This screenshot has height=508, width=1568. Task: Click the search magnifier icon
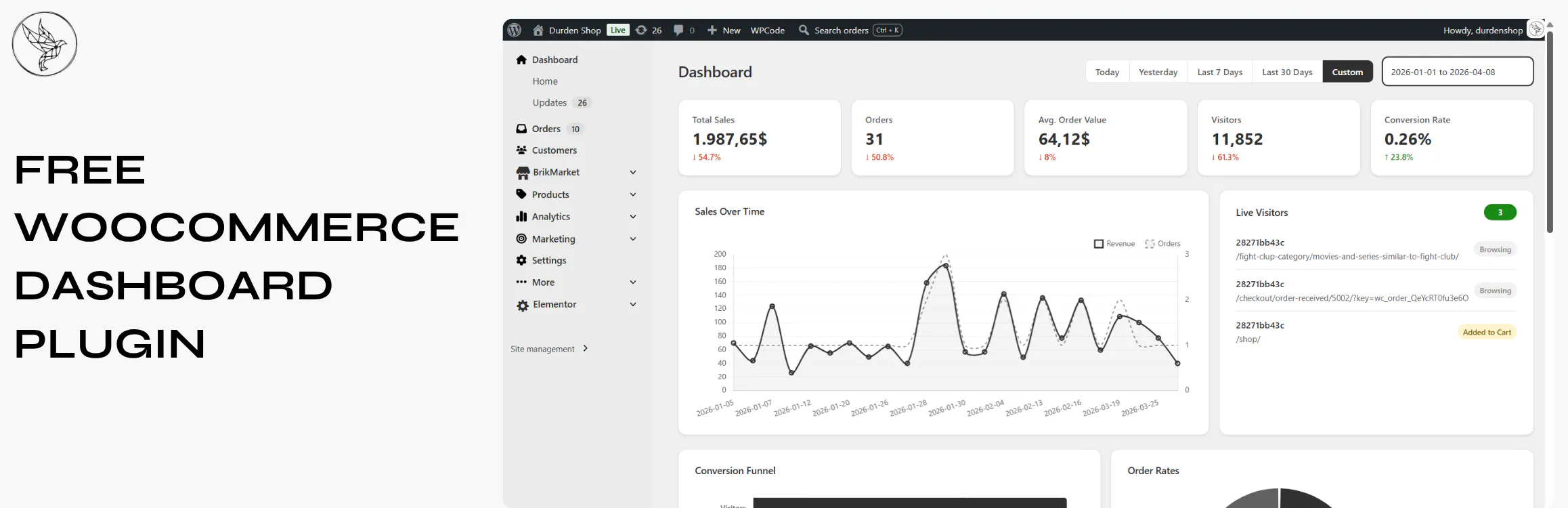click(x=804, y=30)
